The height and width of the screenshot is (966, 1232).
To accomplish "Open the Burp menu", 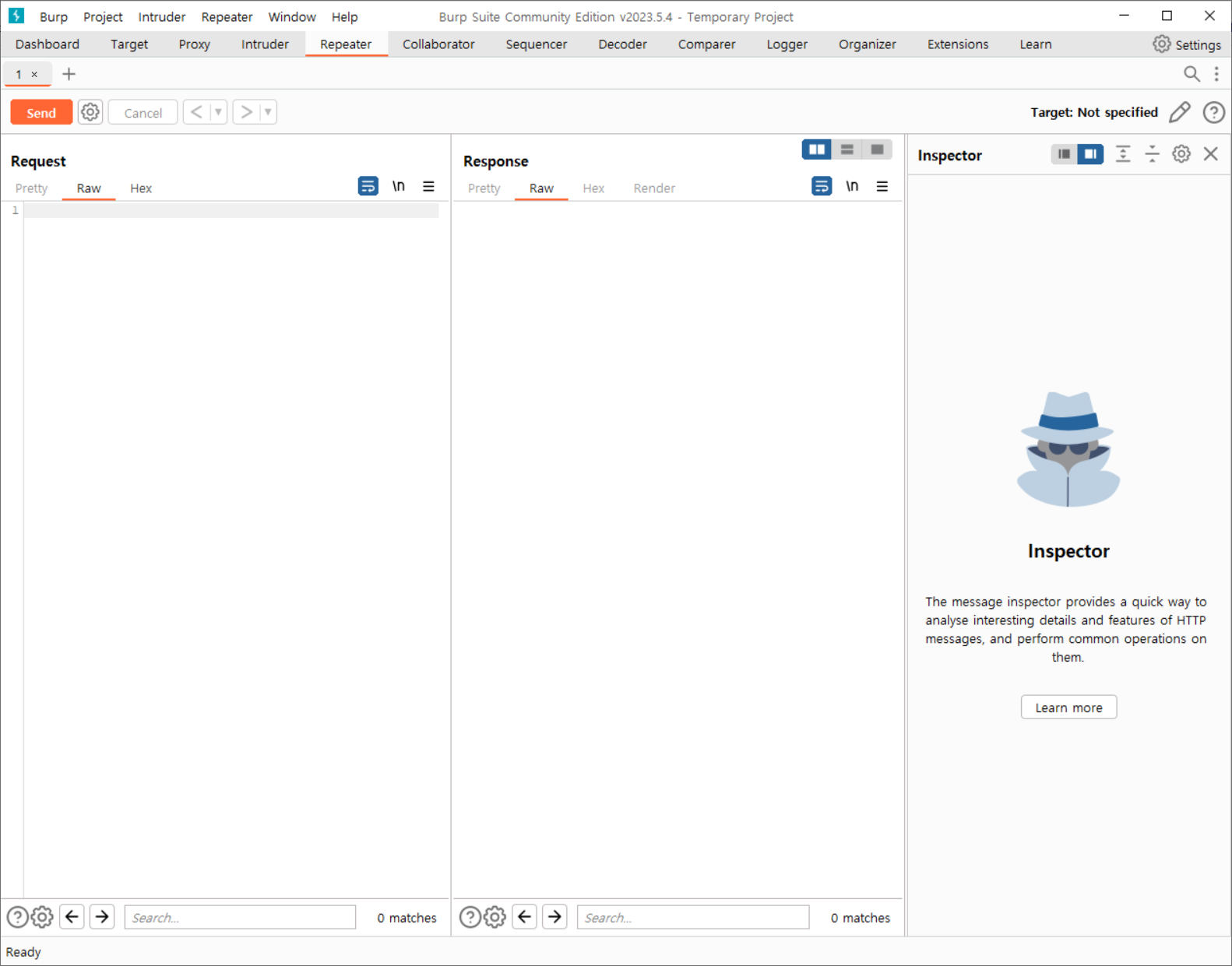I will coord(54,16).
